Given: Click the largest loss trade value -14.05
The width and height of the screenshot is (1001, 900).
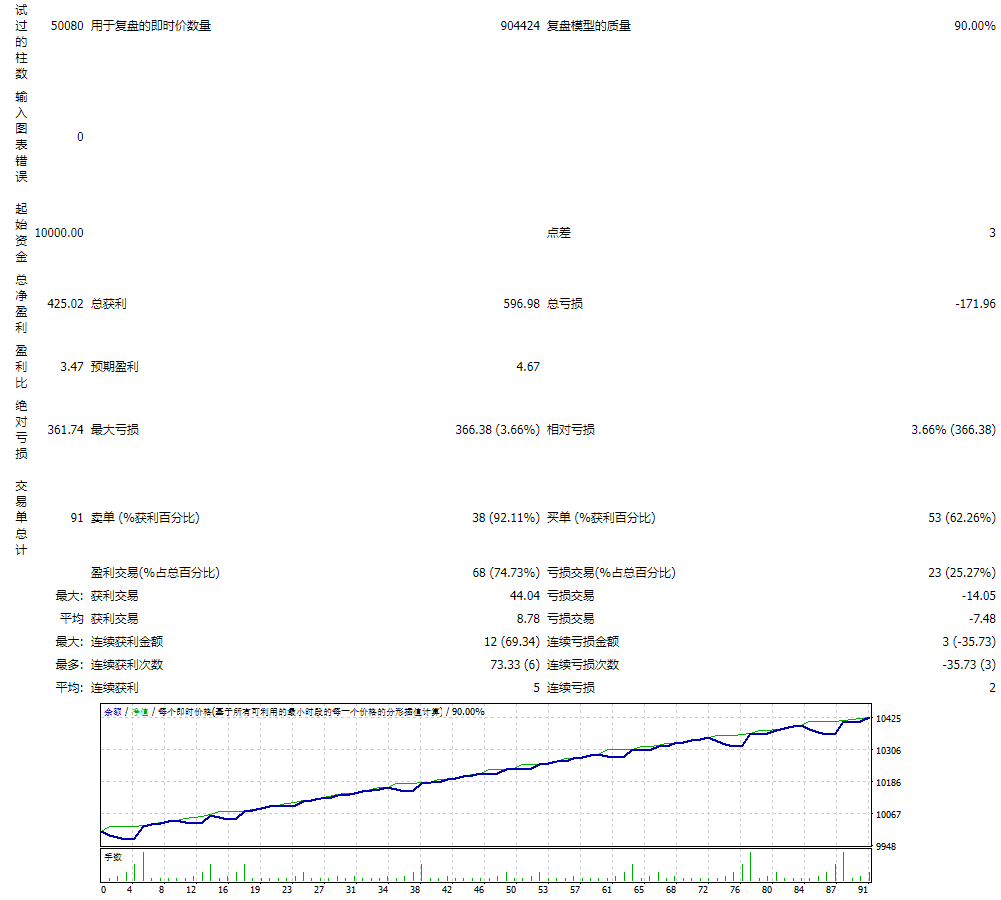Looking at the screenshot, I should tap(979, 596).
